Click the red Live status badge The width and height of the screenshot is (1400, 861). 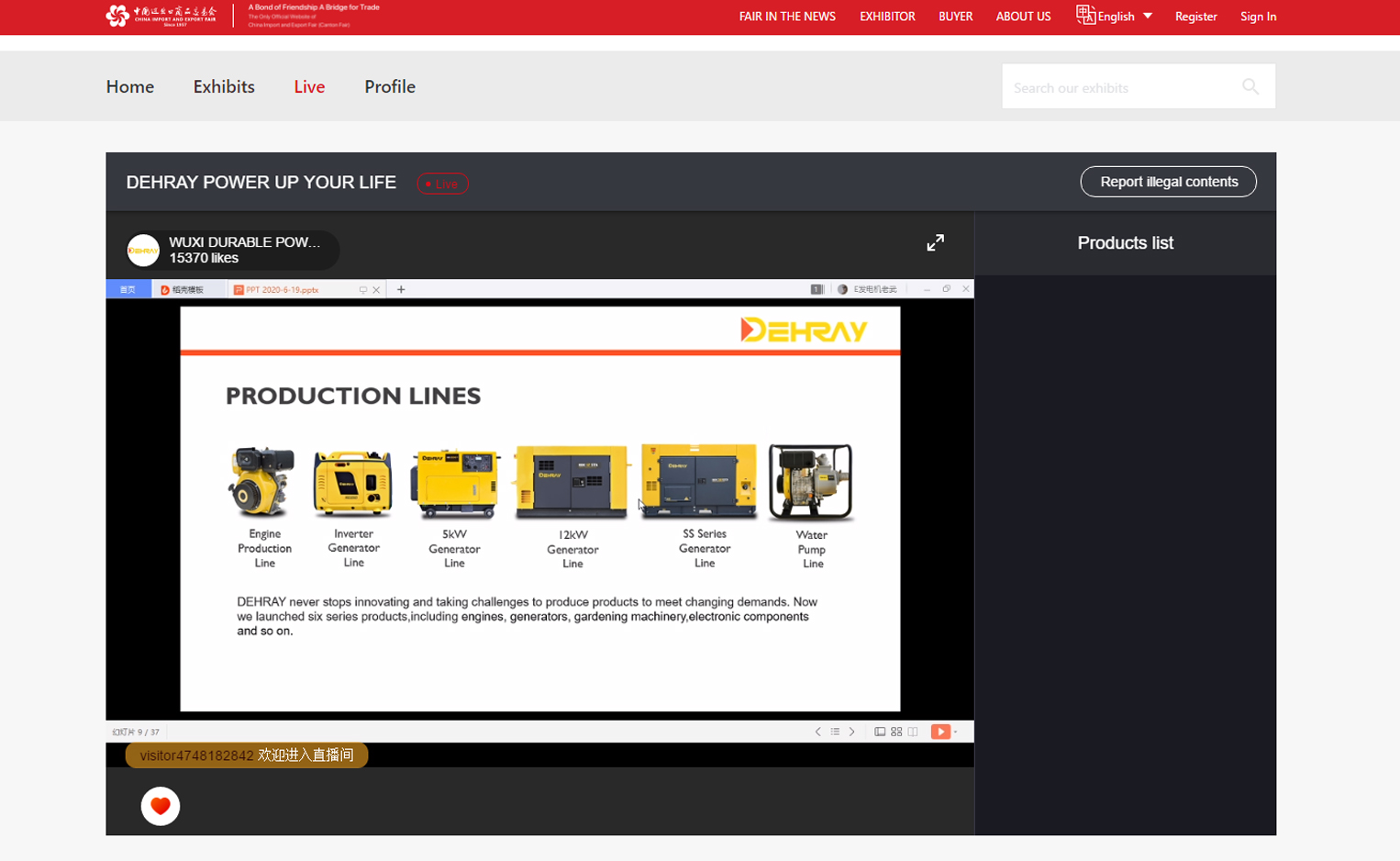click(x=442, y=184)
